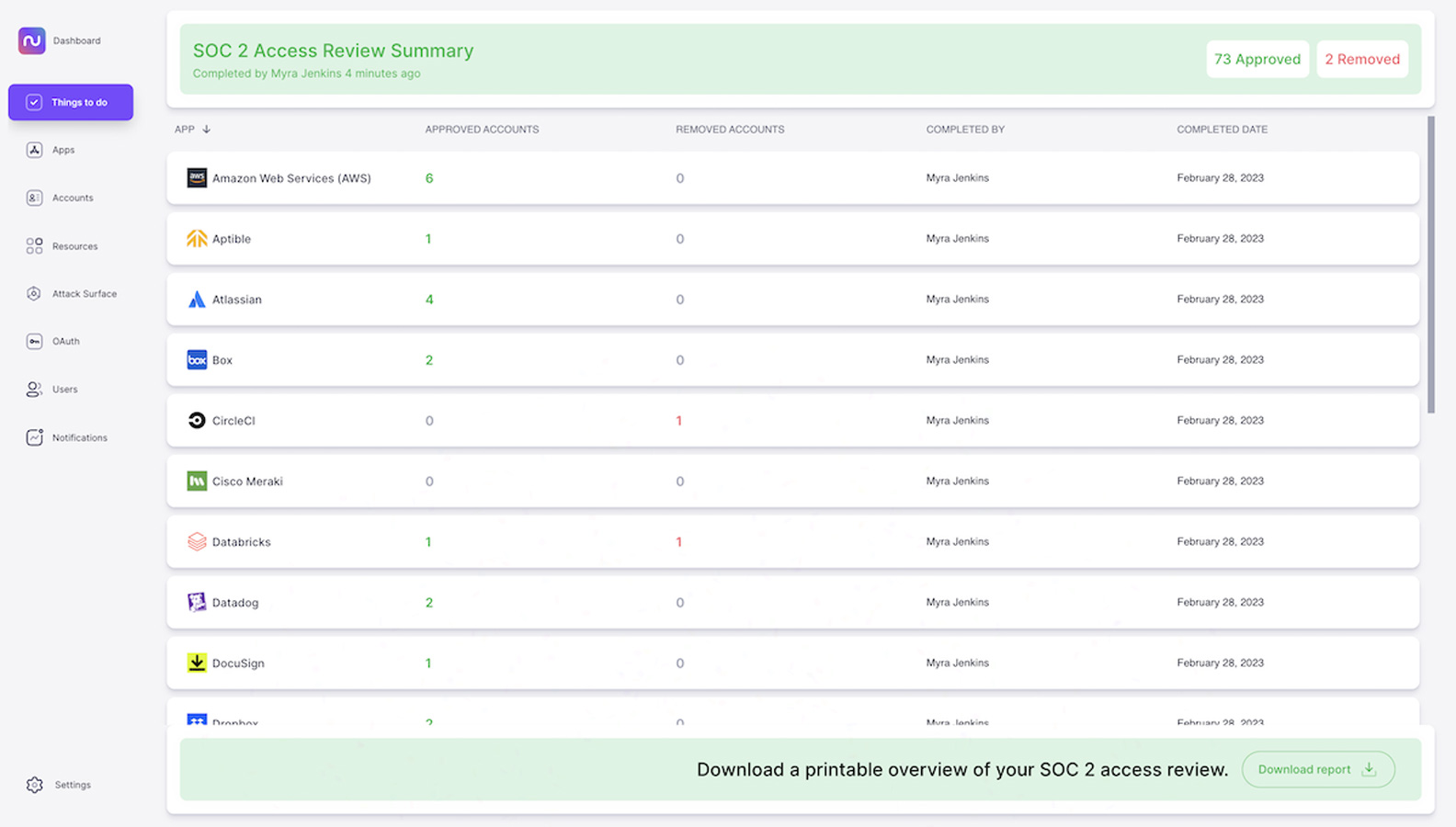
Task: Open Notifications sidebar label
Action: (80, 437)
